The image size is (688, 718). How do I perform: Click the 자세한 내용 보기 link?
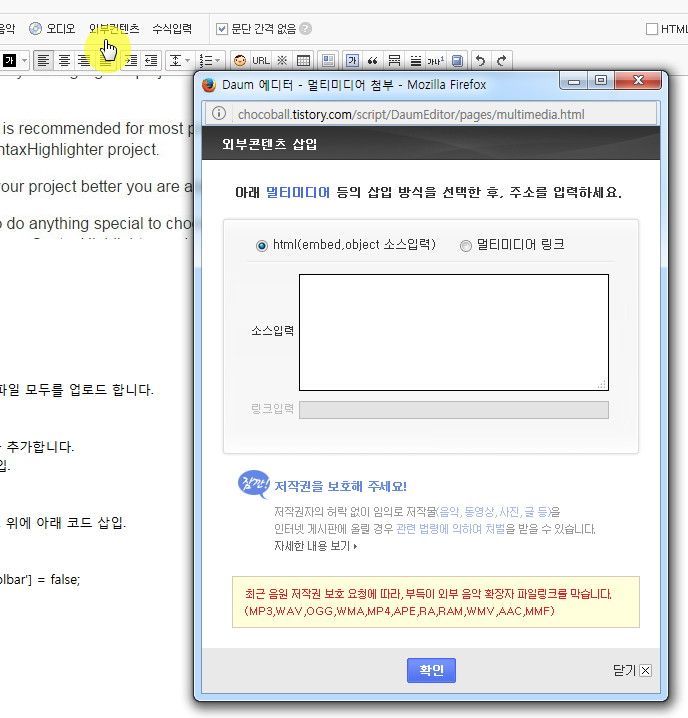(x=316, y=546)
